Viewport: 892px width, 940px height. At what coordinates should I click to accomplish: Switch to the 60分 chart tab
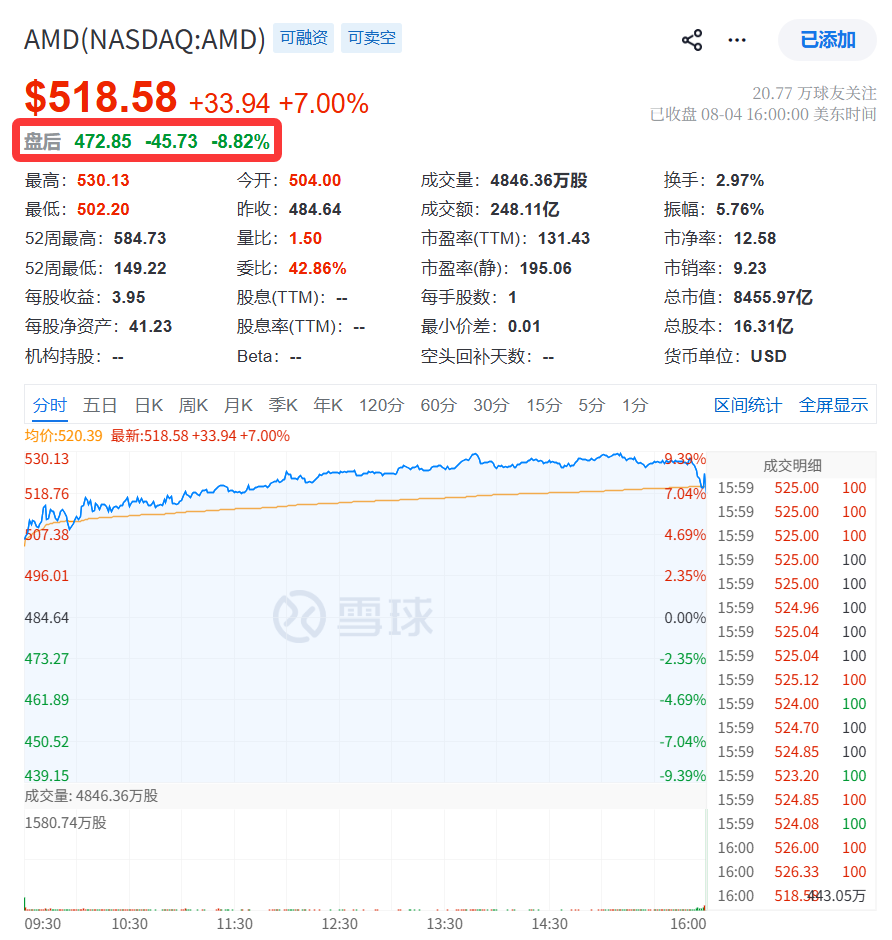tap(438, 405)
